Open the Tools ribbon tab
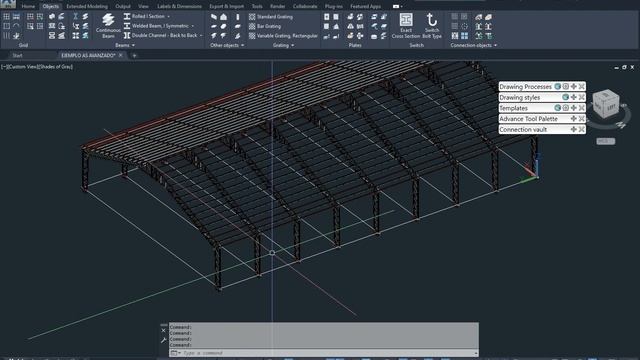 [257, 6]
